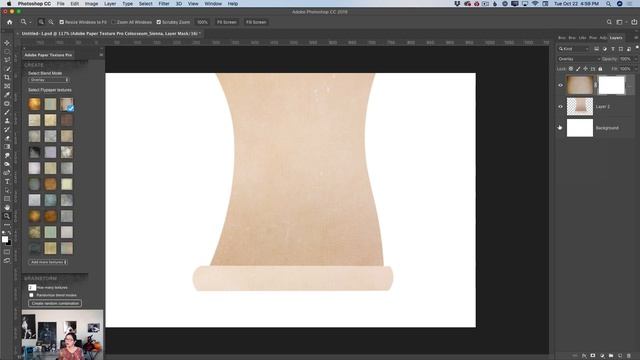Open the Opacity value dropdown
640x360 pixels.
click(636, 59)
